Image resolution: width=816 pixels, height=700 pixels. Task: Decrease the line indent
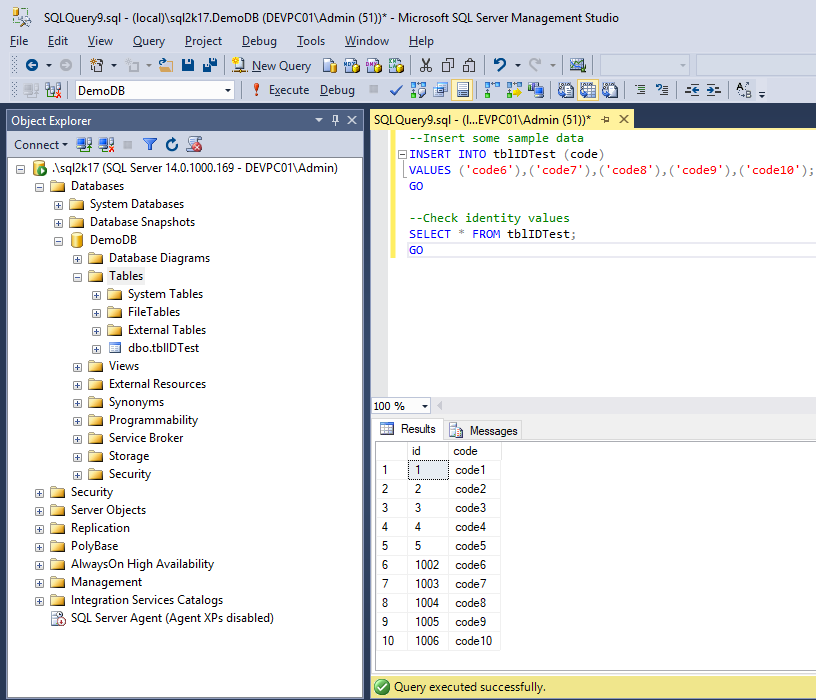tap(692, 91)
